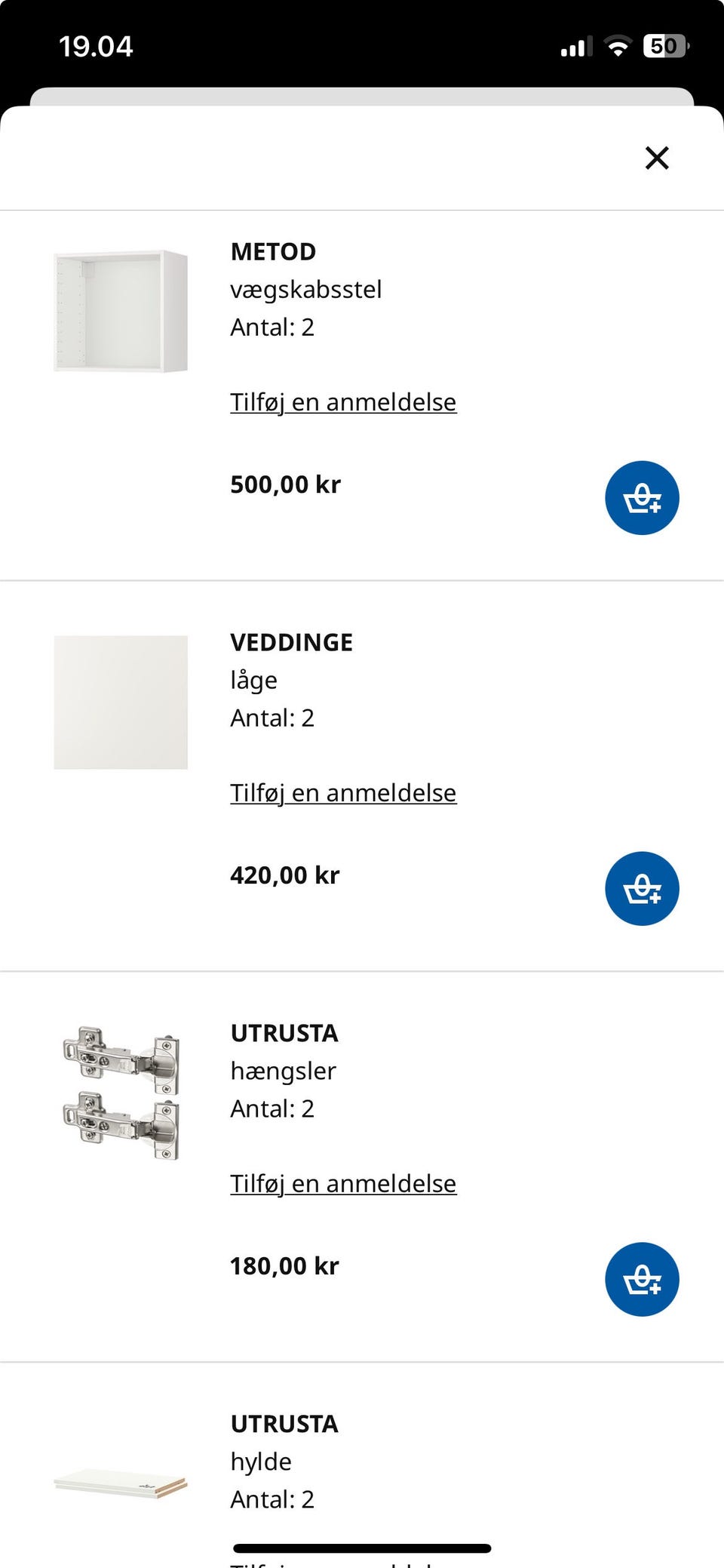
Task: Tap the UTRUSTA hængsler product title
Action: (284, 1033)
